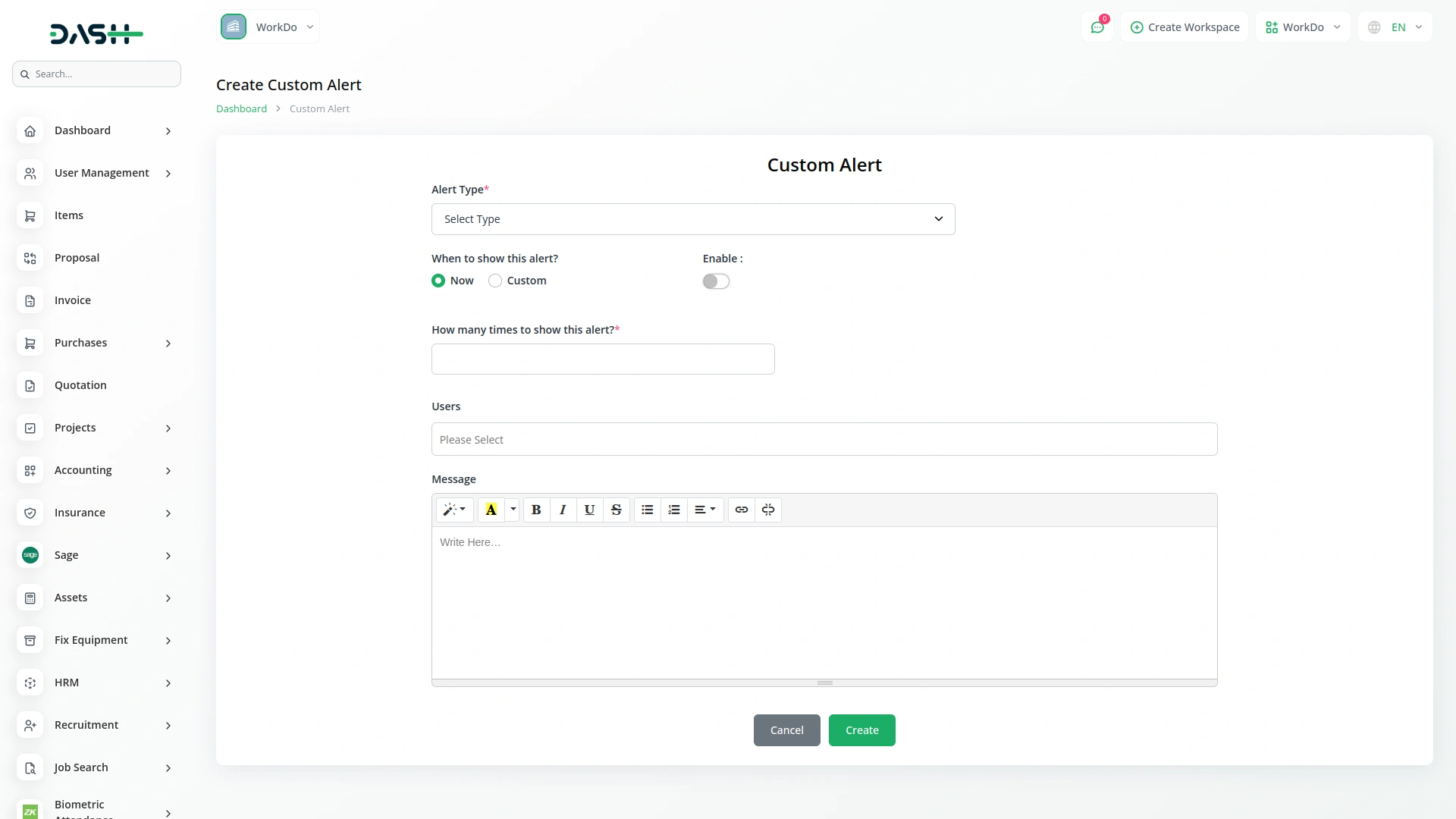Open the messages notification icon
This screenshot has width=1456, height=819.
[x=1097, y=27]
